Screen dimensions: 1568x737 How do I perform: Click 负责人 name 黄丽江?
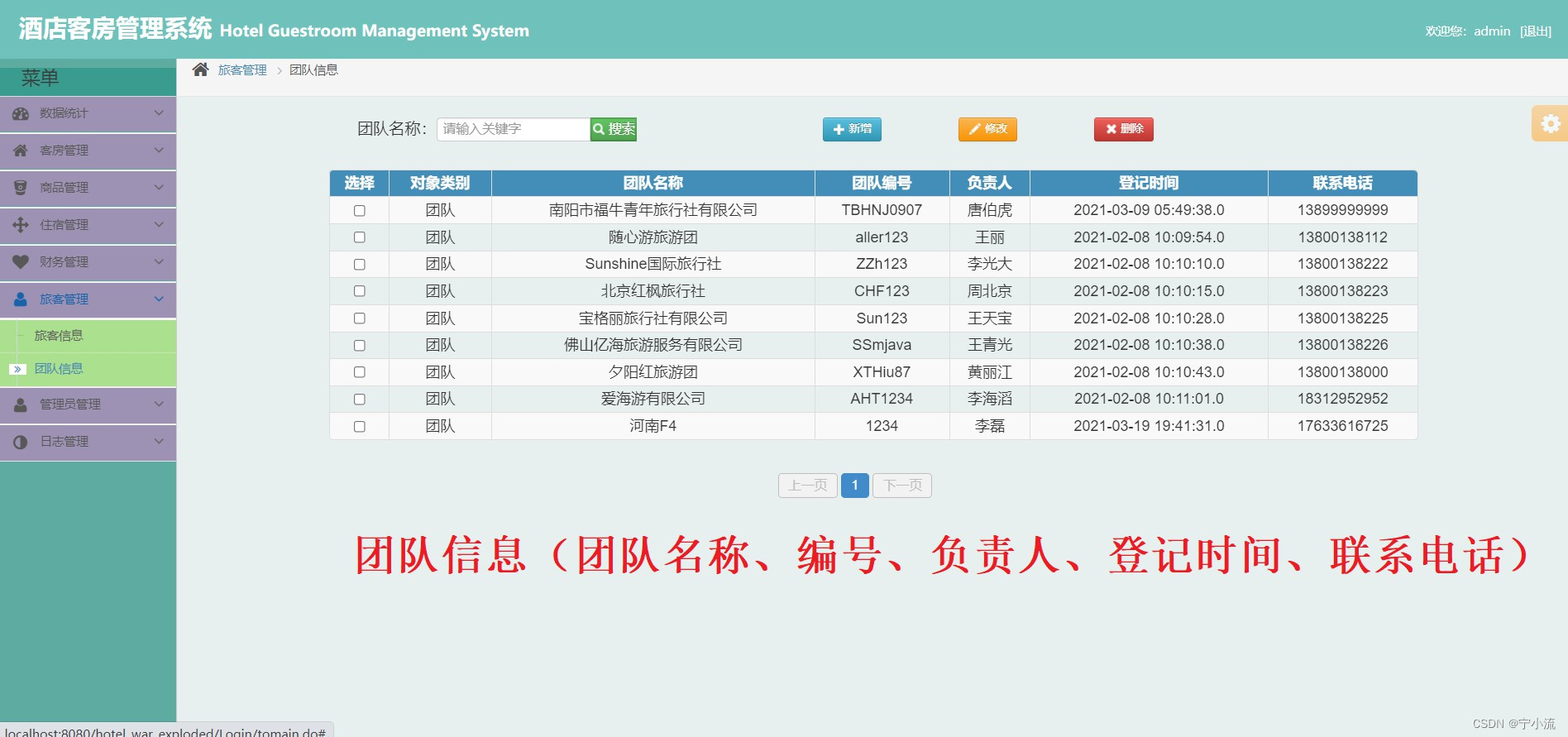pyautogui.click(x=990, y=372)
